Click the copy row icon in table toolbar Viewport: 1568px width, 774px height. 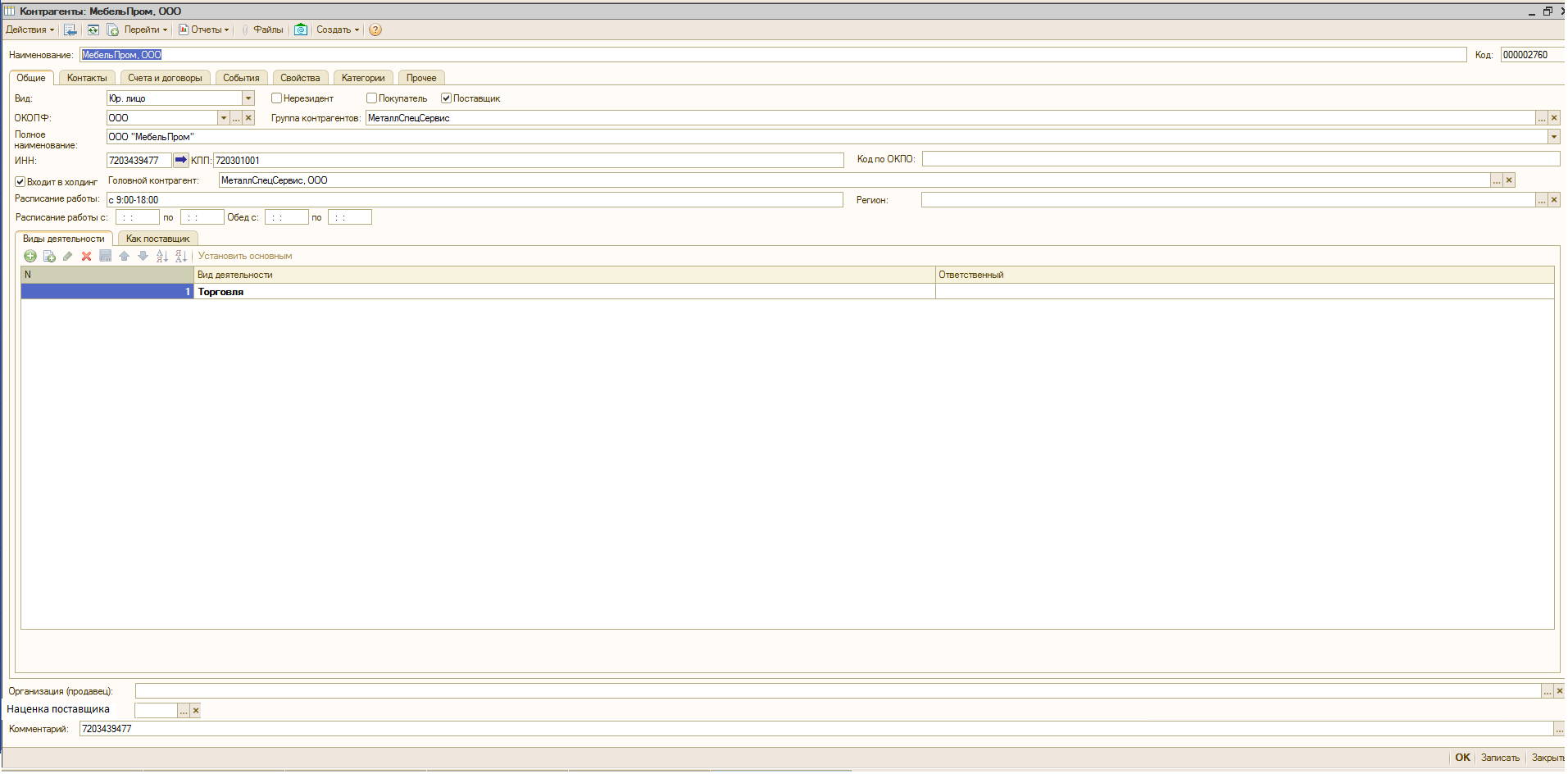pos(49,257)
